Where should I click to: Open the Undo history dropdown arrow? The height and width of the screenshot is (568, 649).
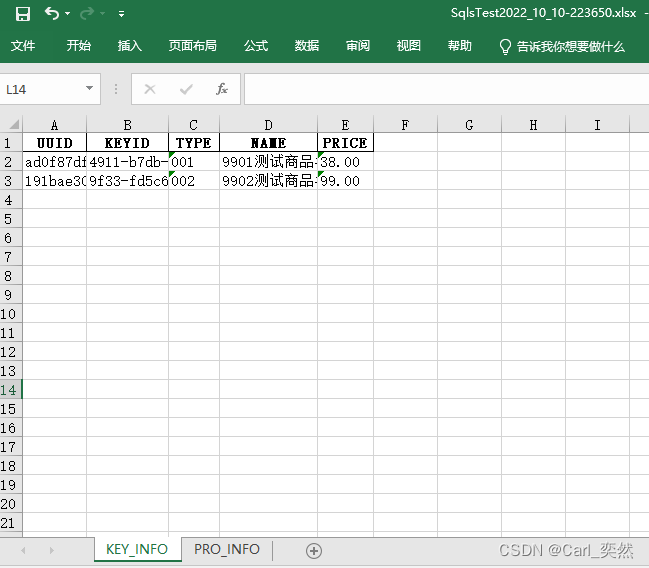[67, 14]
